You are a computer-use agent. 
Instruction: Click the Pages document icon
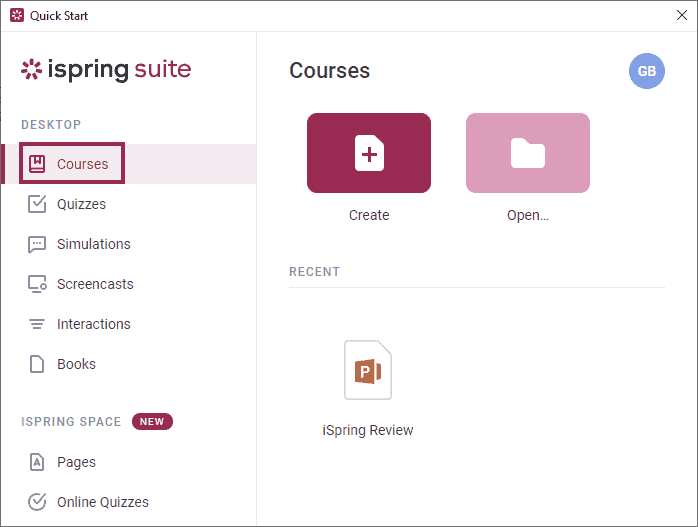click(x=37, y=462)
